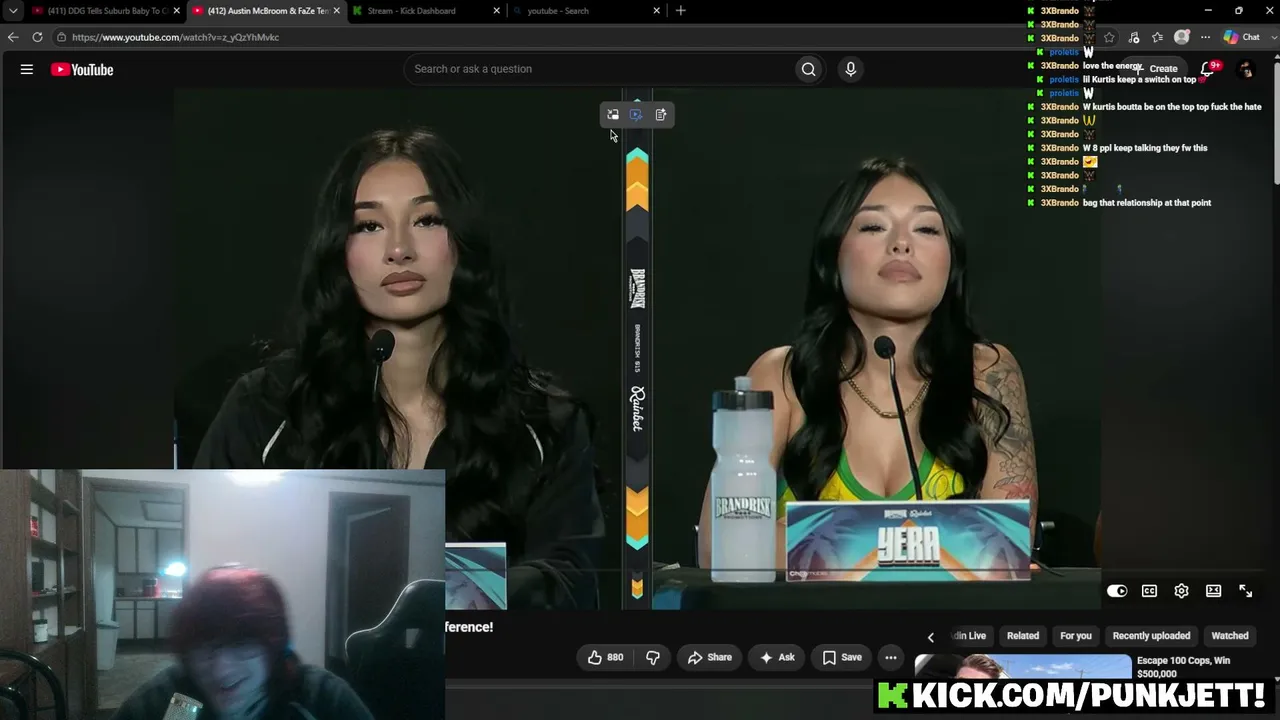Open browser settings and more menu
Viewport: 1280px width, 720px height.
tap(1205, 37)
